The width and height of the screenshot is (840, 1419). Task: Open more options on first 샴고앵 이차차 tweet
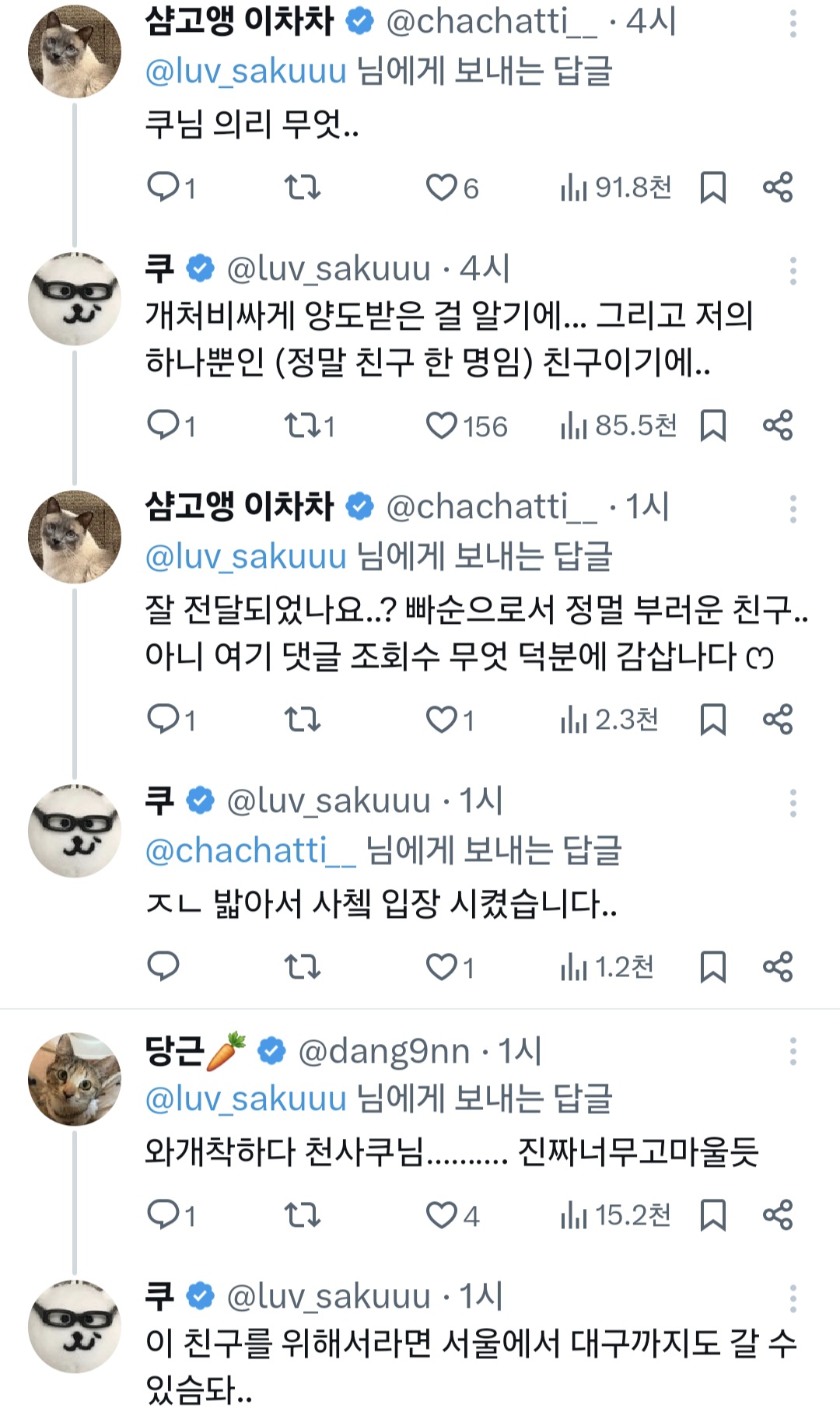point(793,24)
